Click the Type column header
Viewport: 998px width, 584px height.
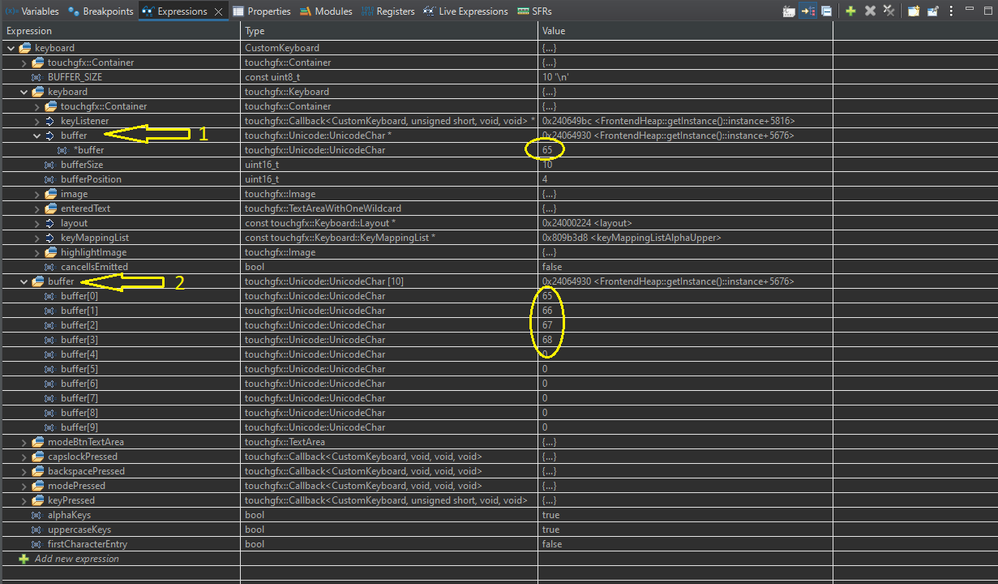pyautogui.click(x=389, y=31)
